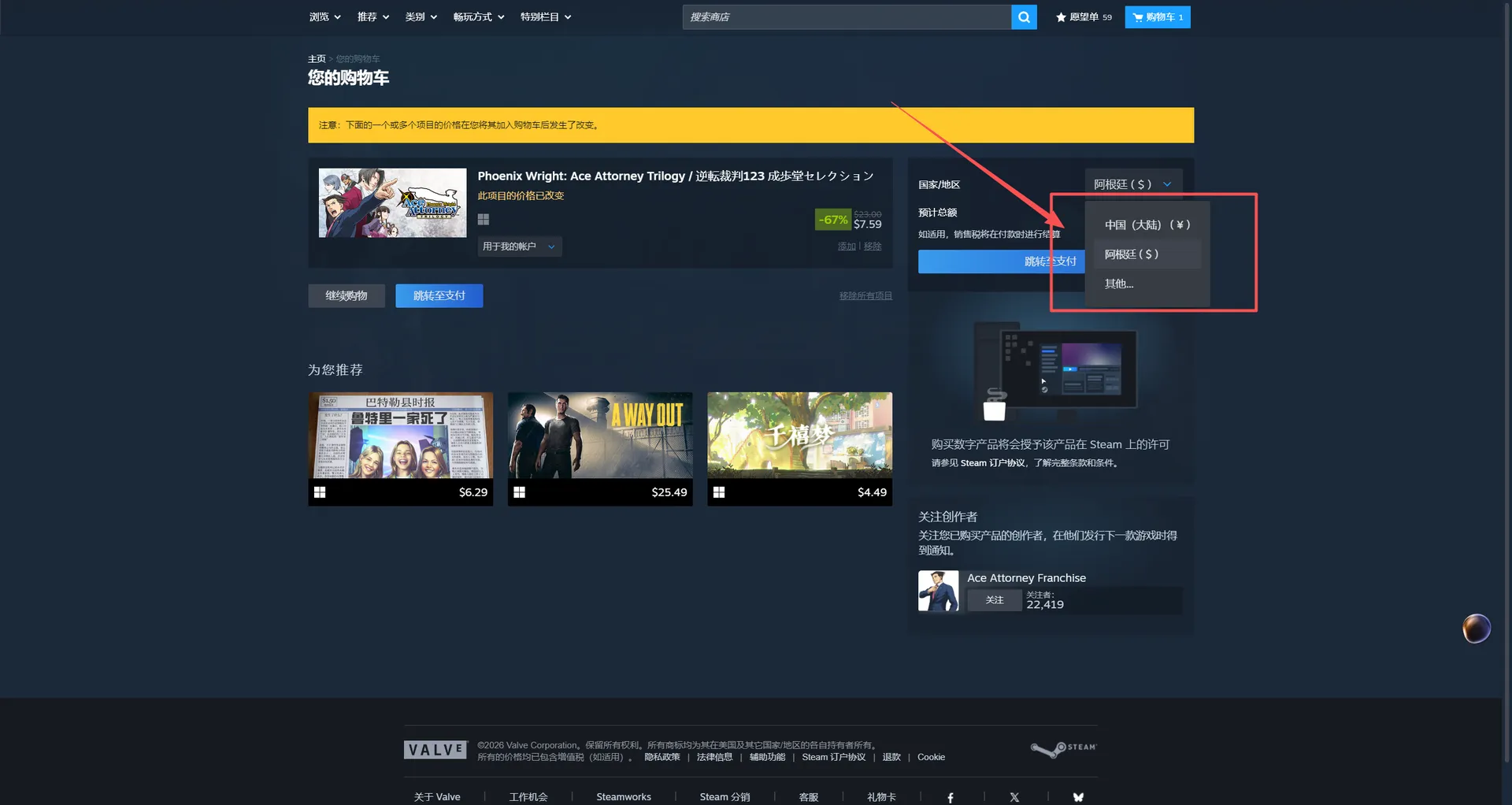Click the Valve logo in footer
Image resolution: width=1512 pixels, height=805 pixels.
(x=435, y=750)
